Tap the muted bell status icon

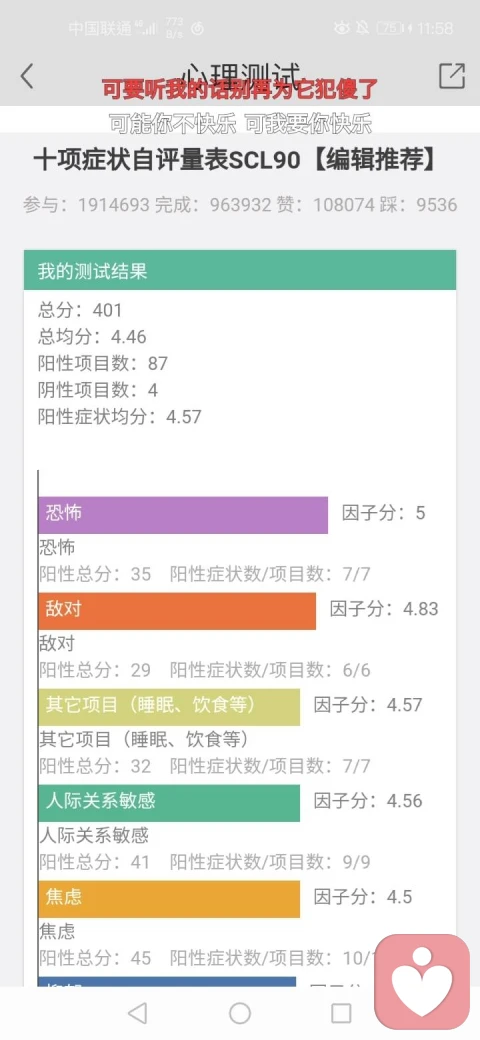(x=362, y=28)
